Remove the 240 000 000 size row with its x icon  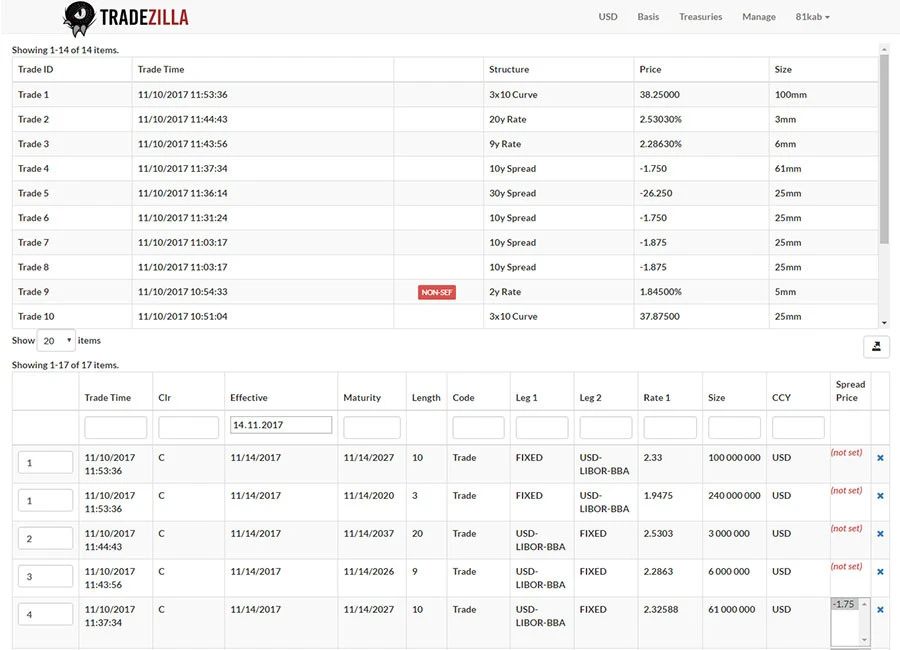click(x=879, y=495)
